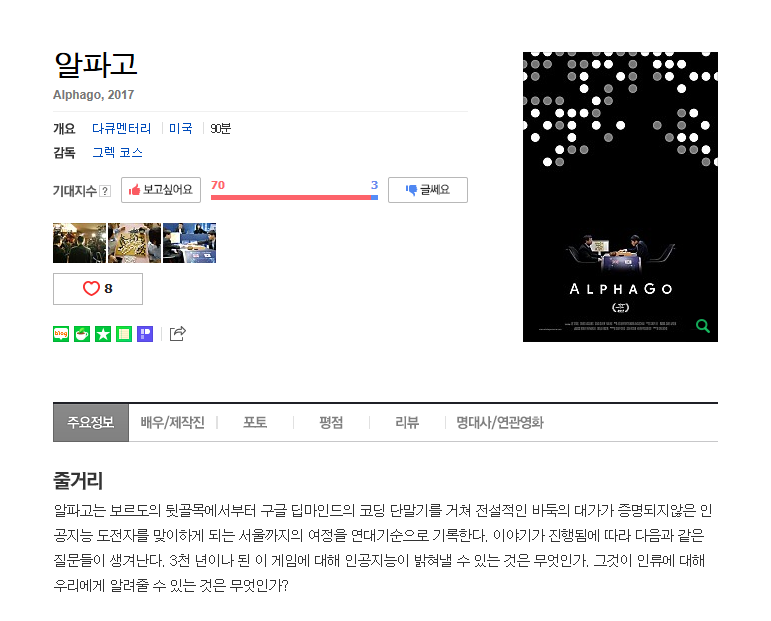The height and width of the screenshot is (621, 771).
Task: Open director 그렉 코스 link
Action: click(x=118, y=152)
